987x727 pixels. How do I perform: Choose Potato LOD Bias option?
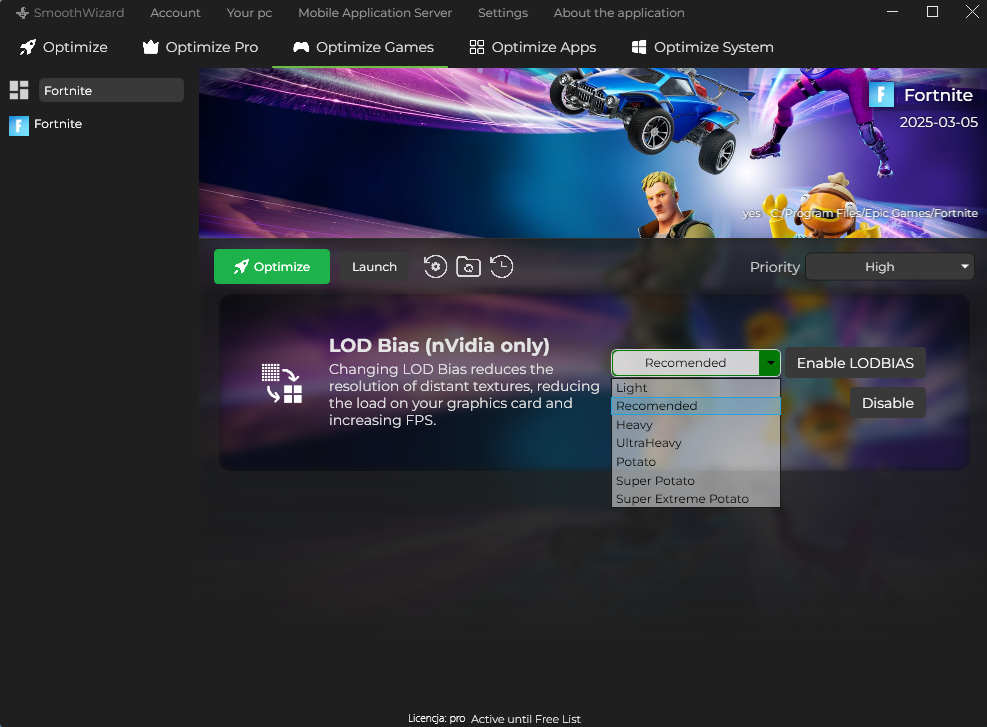696,462
